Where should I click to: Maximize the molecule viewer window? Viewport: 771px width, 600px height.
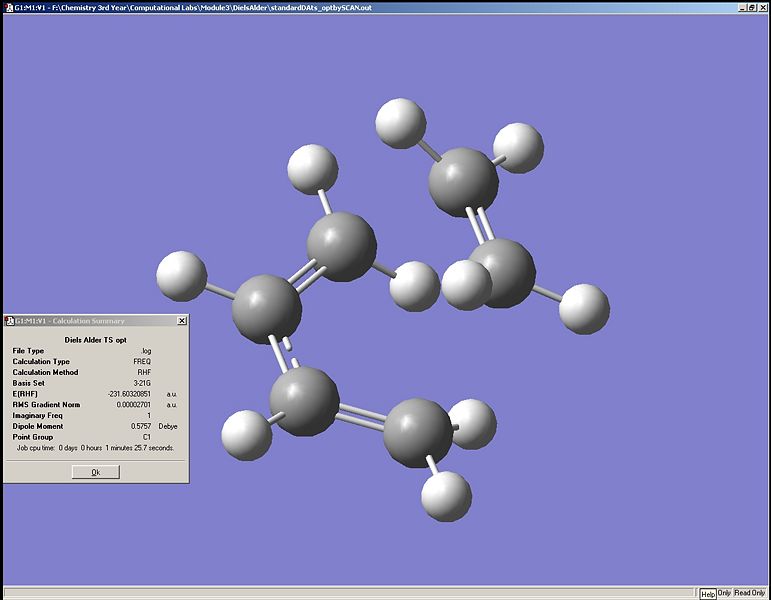752,7
